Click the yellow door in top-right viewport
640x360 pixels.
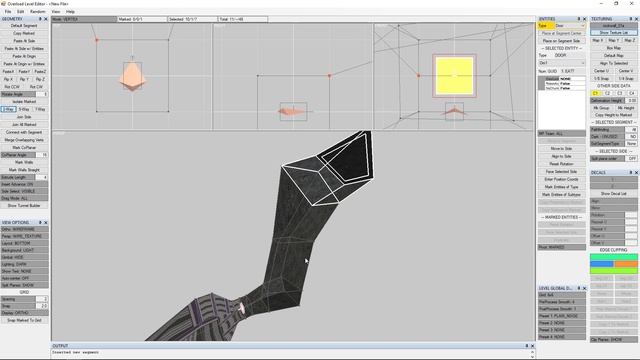(454, 76)
